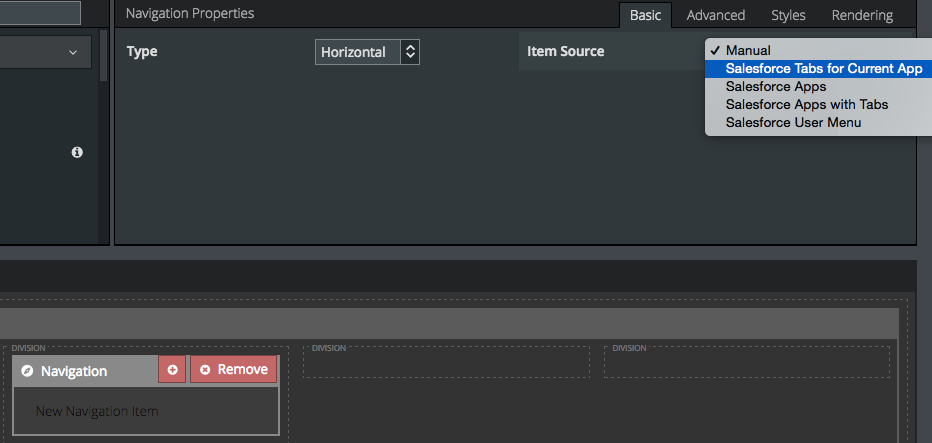Add a navigation item with plus button
The height and width of the screenshot is (443, 932).
pos(172,370)
